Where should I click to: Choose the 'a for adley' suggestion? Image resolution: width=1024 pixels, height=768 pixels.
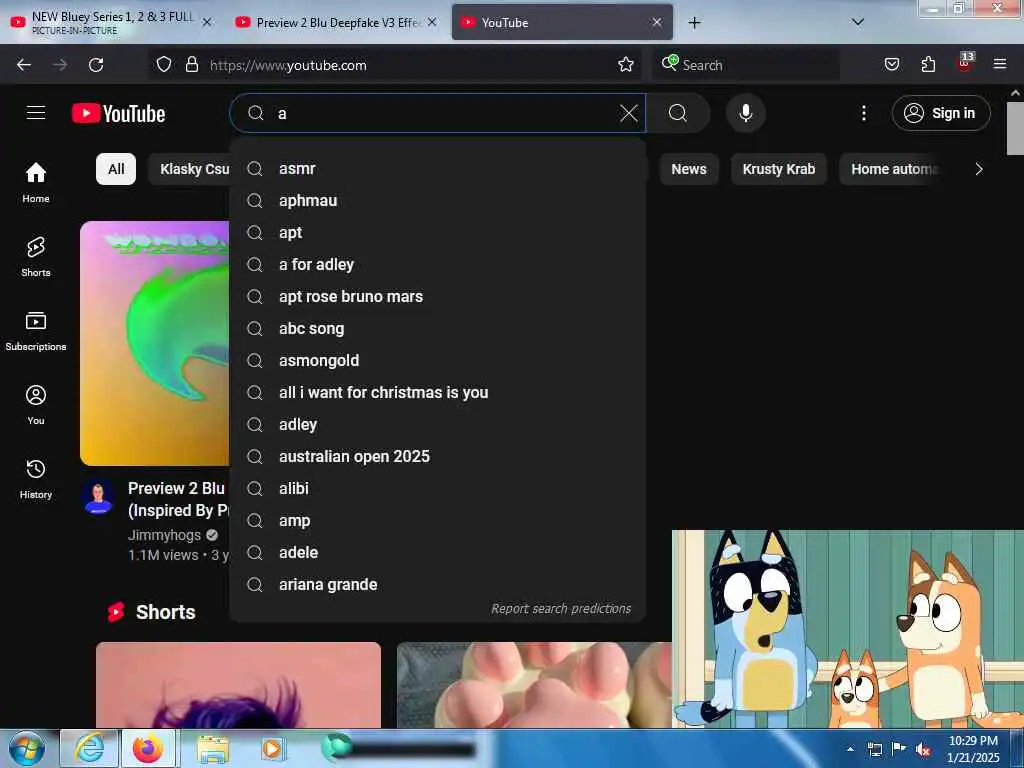coord(438,264)
